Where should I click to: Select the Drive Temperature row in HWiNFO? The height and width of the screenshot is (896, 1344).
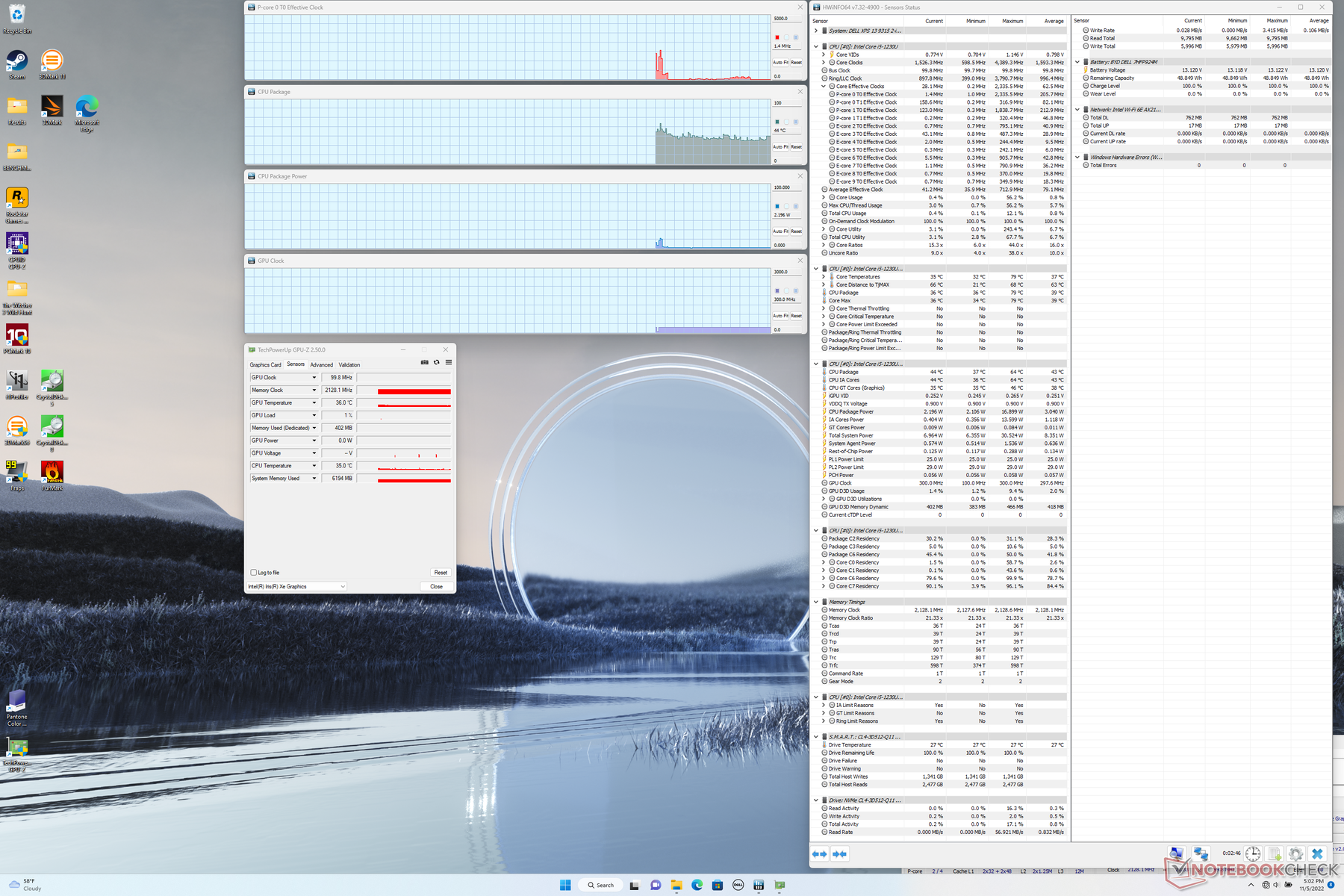(x=945, y=744)
